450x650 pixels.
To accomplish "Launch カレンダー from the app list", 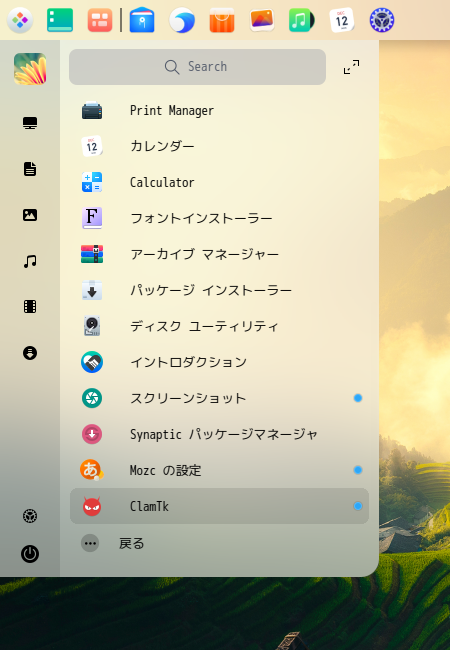I will [x=219, y=146].
